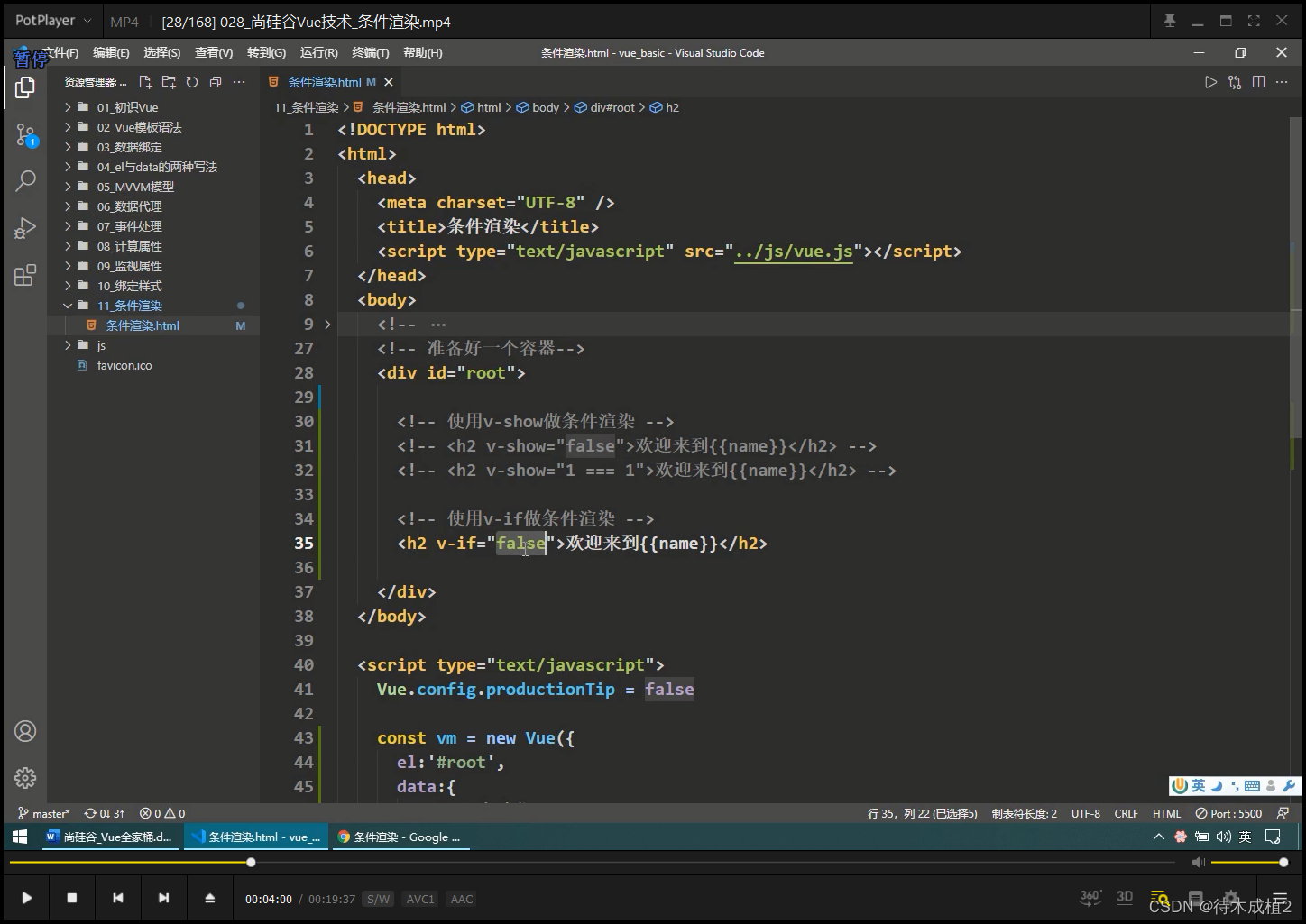Image resolution: width=1306 pixels, height=924 pixels.
Task: Adjust PotPlayer volume slider
Action: [1248, 863]
